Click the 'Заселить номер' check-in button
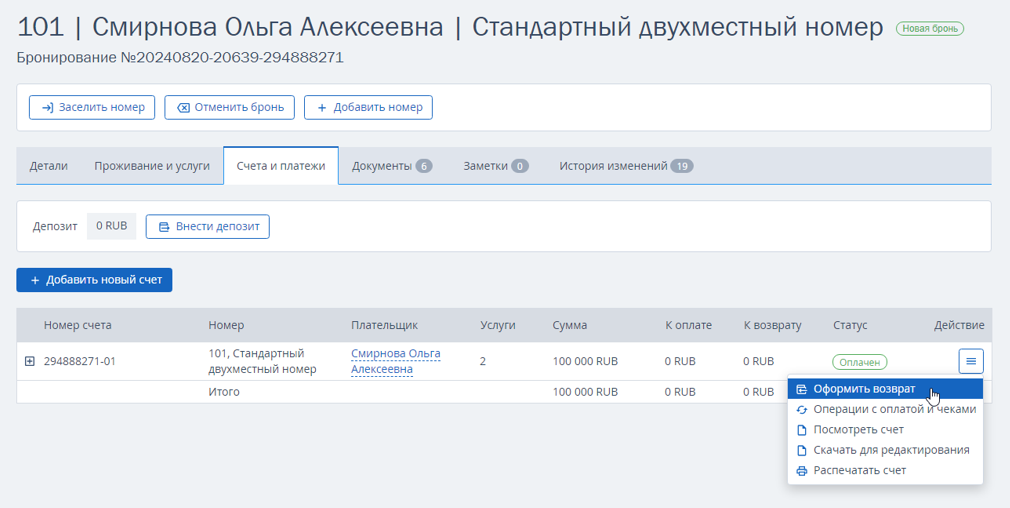This screenshot has width=1010, height=508. point(91,108)
